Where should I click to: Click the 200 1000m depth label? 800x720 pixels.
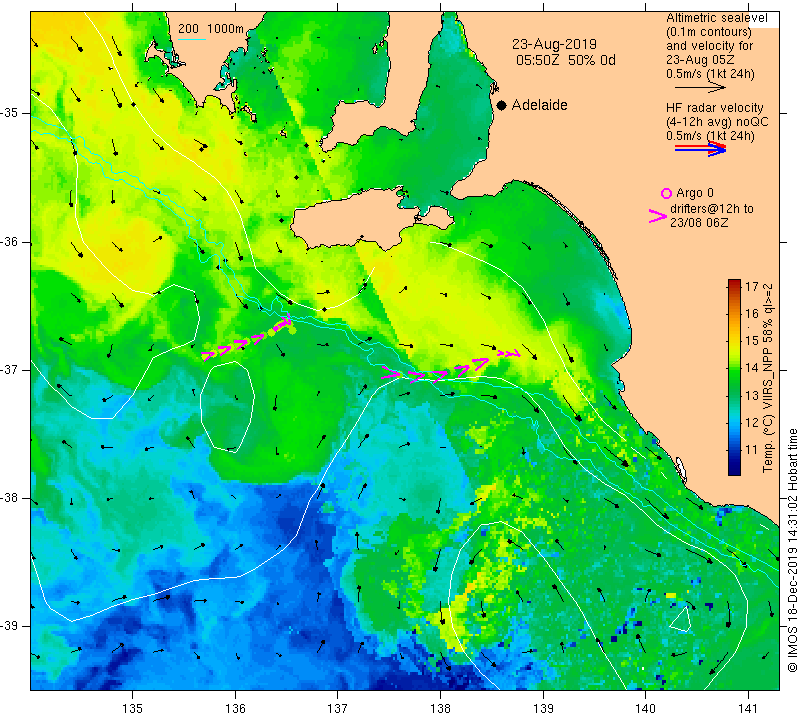211,29
